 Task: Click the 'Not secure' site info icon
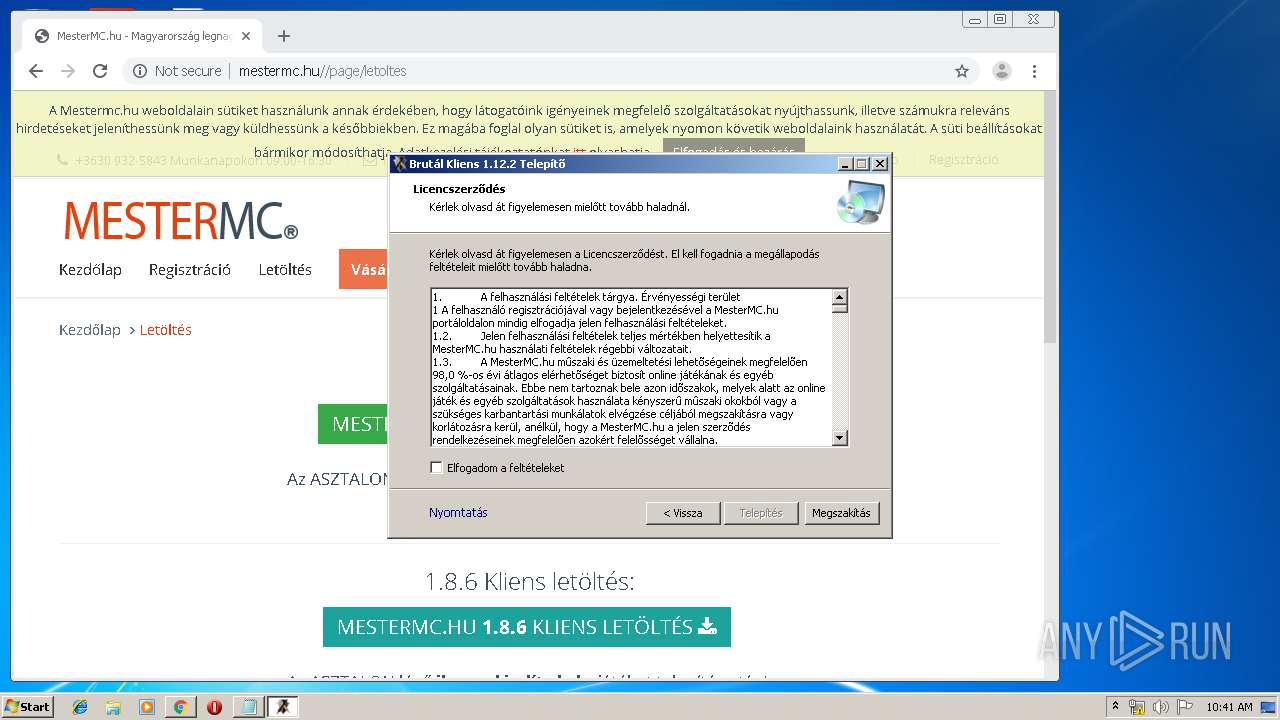pyautogui.click(x=140, y=71)
